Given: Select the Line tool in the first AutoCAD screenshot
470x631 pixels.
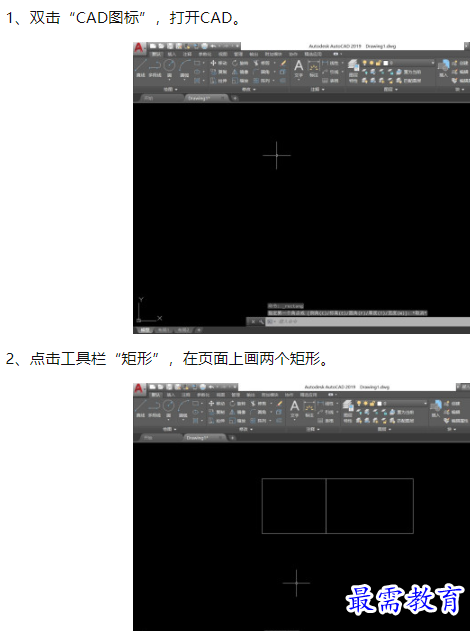Looking at the screenshot, I should click(140, 68).
